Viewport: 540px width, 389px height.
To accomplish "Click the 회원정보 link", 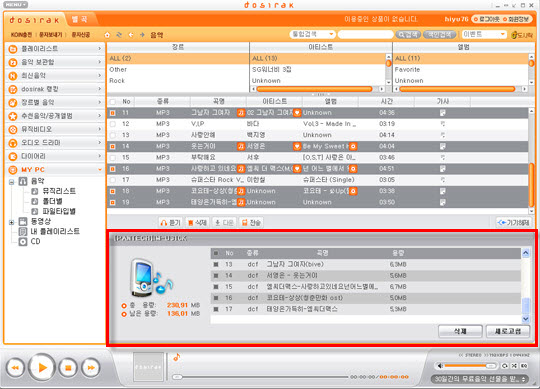I will pyautogui.click(x=515, y=19).
